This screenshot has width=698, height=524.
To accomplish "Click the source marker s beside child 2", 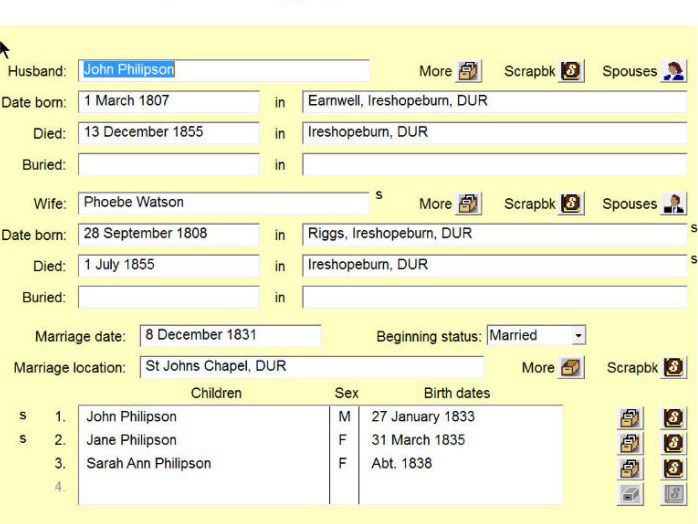I will click(23, 439).
